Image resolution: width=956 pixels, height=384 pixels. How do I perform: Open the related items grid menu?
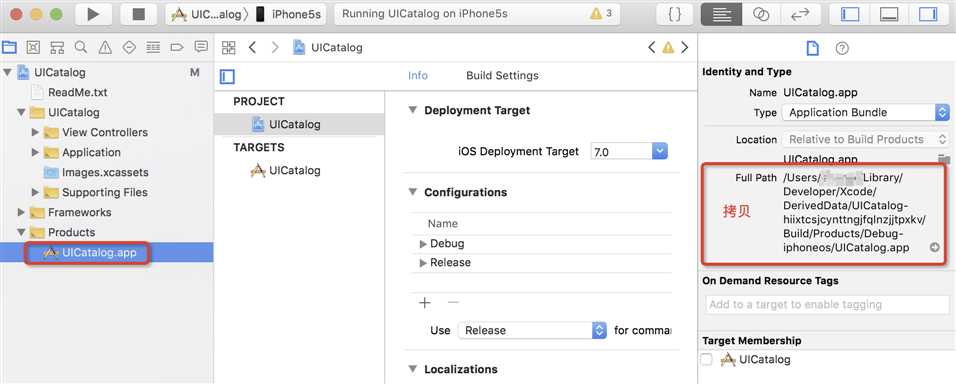coord(229,48)
